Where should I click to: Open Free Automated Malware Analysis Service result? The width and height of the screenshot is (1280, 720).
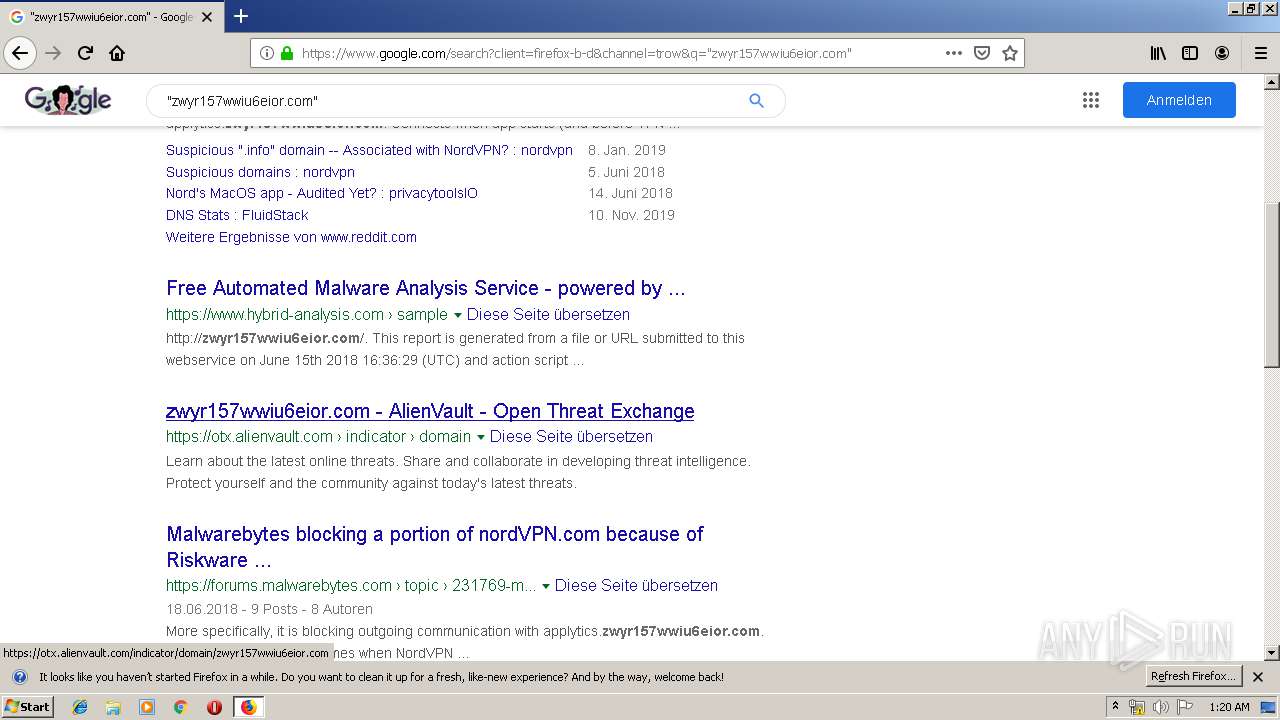tap(426, 288)
